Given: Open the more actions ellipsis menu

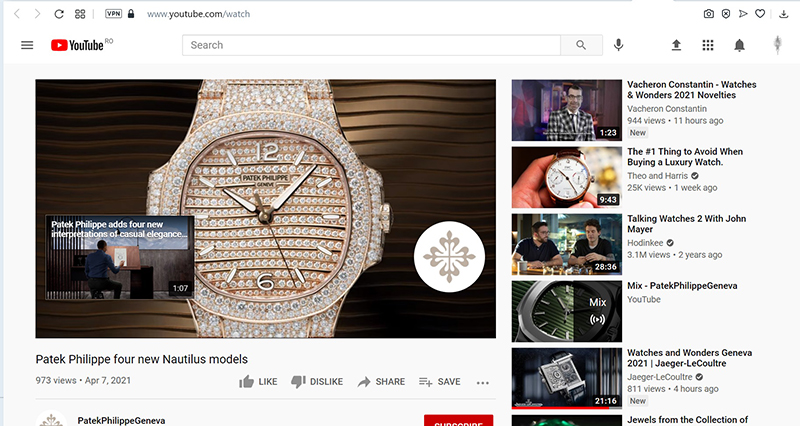Looking at the screenshot, I should [483, 382].
